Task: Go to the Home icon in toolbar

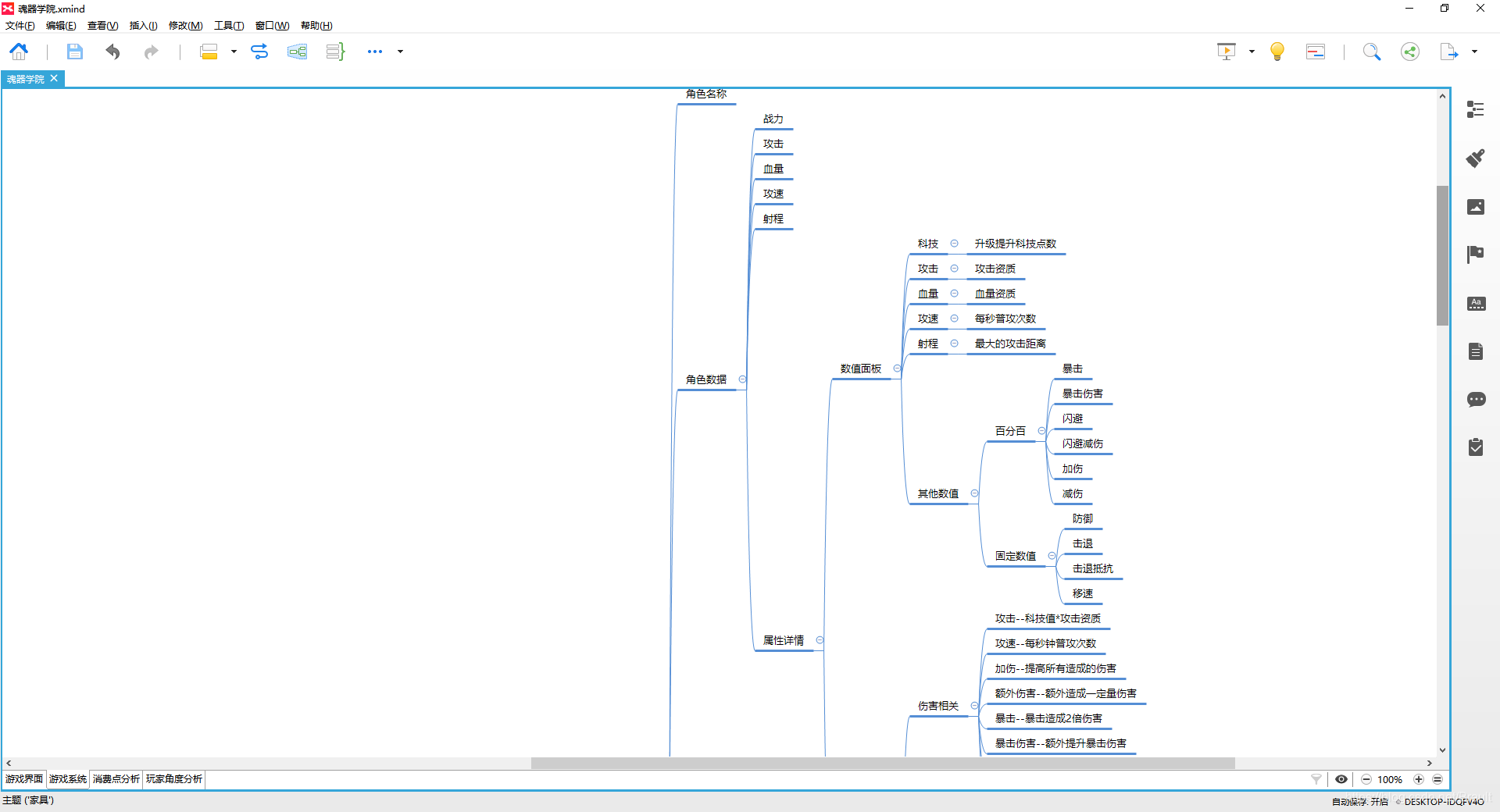Action: tap(19, 52)
